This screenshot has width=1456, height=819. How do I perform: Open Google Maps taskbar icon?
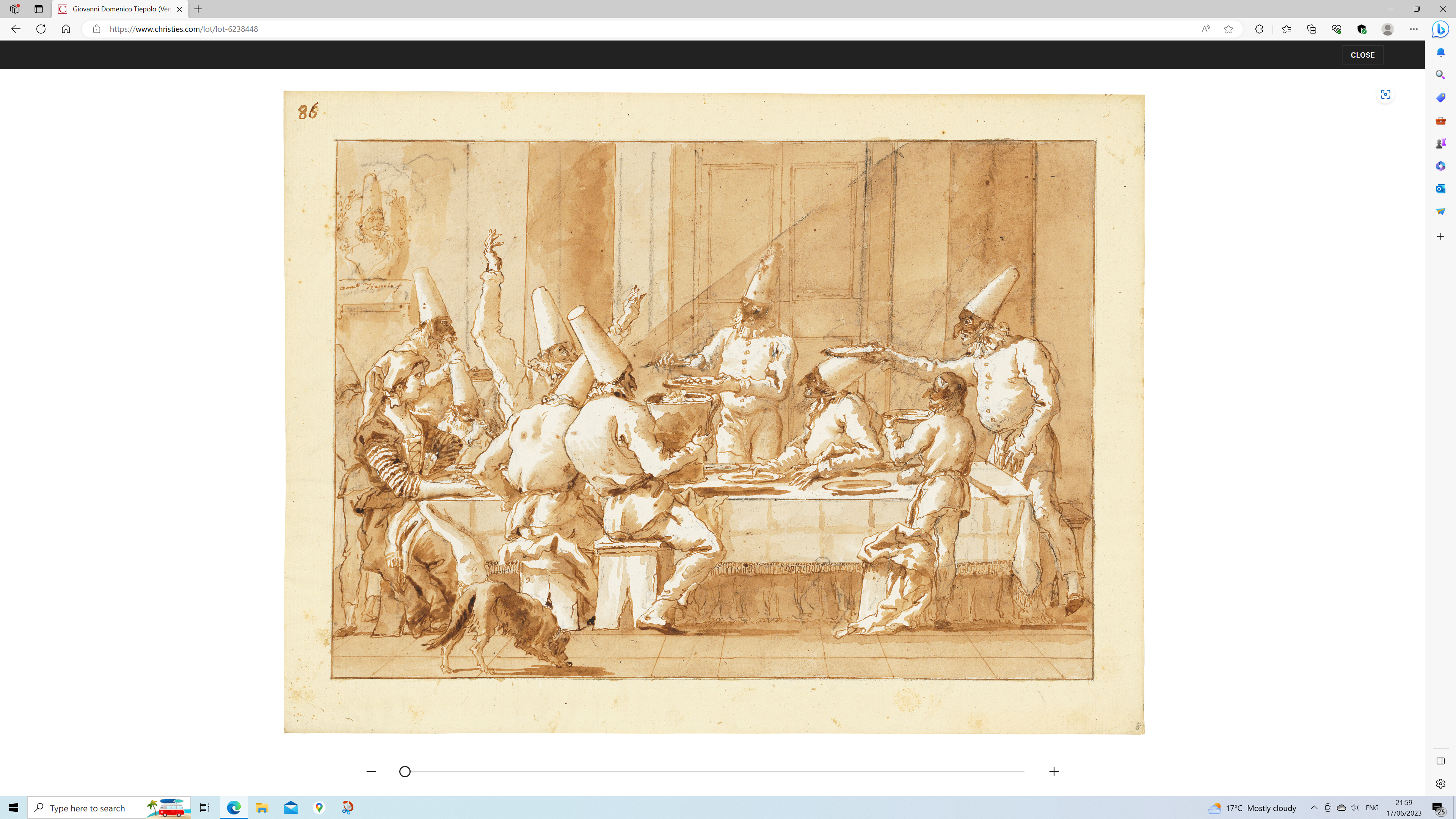point(319,808)
